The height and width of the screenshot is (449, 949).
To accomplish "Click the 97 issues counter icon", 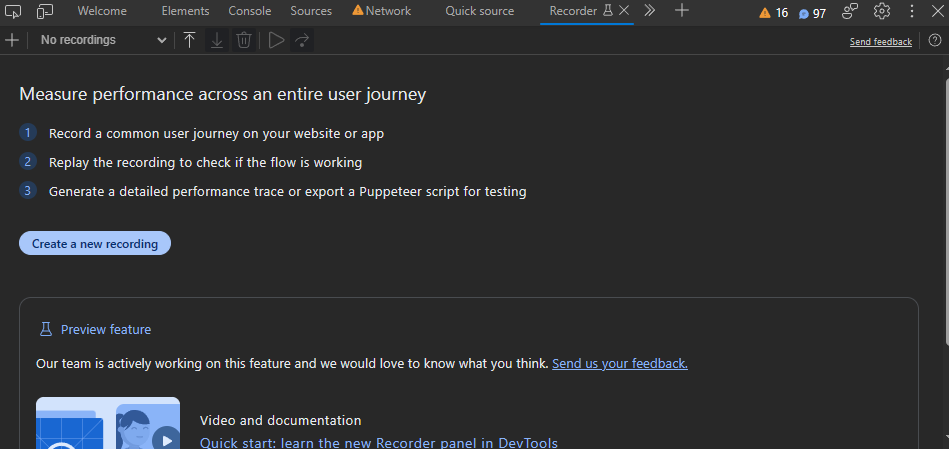I will tap(804, 14).
